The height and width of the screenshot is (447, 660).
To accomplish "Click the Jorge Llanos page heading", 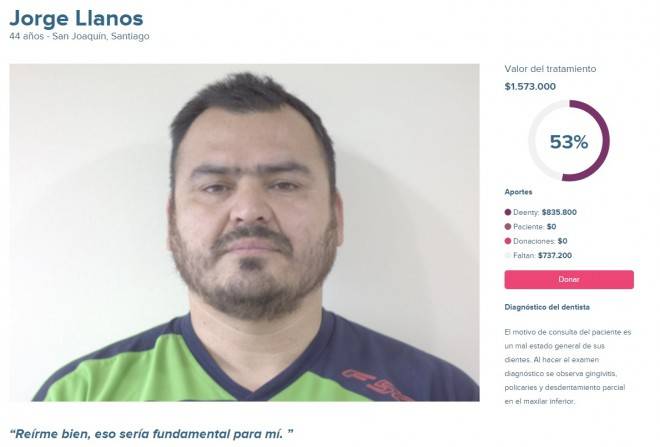I will [x=76, y=18].
